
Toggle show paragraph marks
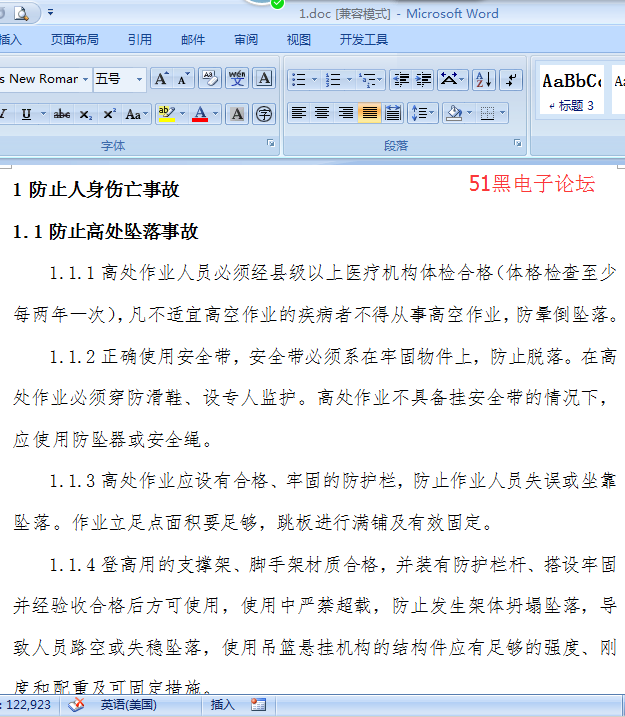click(x=511, y=80)
